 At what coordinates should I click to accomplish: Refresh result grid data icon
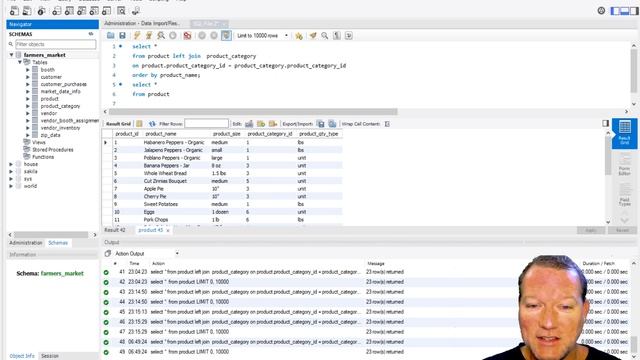(x=152, y=124)
